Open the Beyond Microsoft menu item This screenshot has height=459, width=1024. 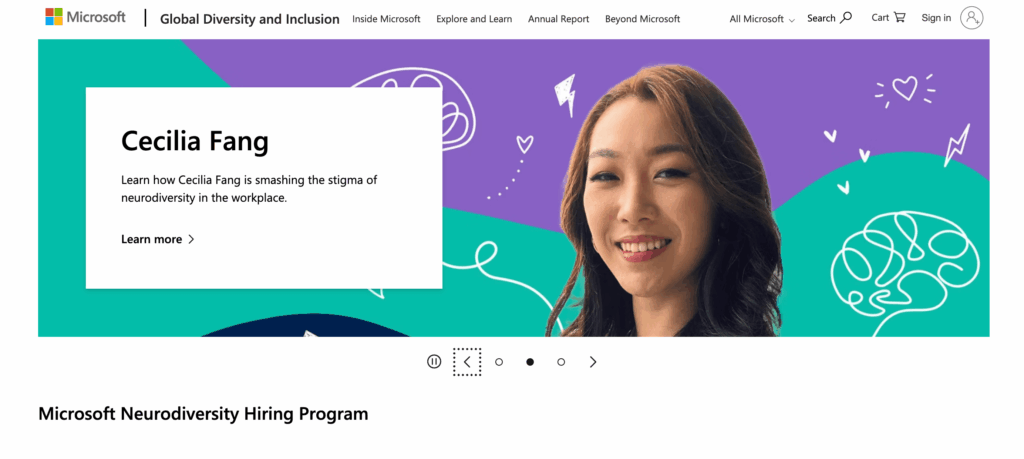click(x=643, y=19)
